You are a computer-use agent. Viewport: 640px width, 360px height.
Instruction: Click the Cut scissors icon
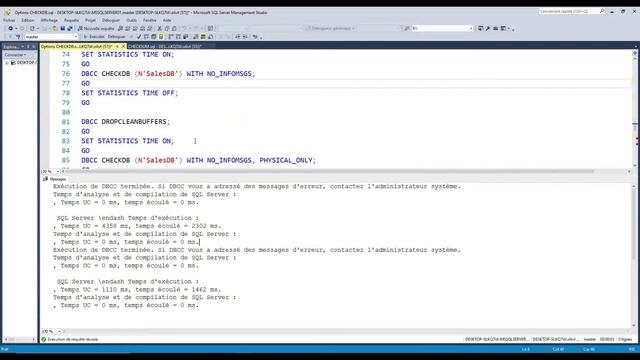[x=160, y=28]
